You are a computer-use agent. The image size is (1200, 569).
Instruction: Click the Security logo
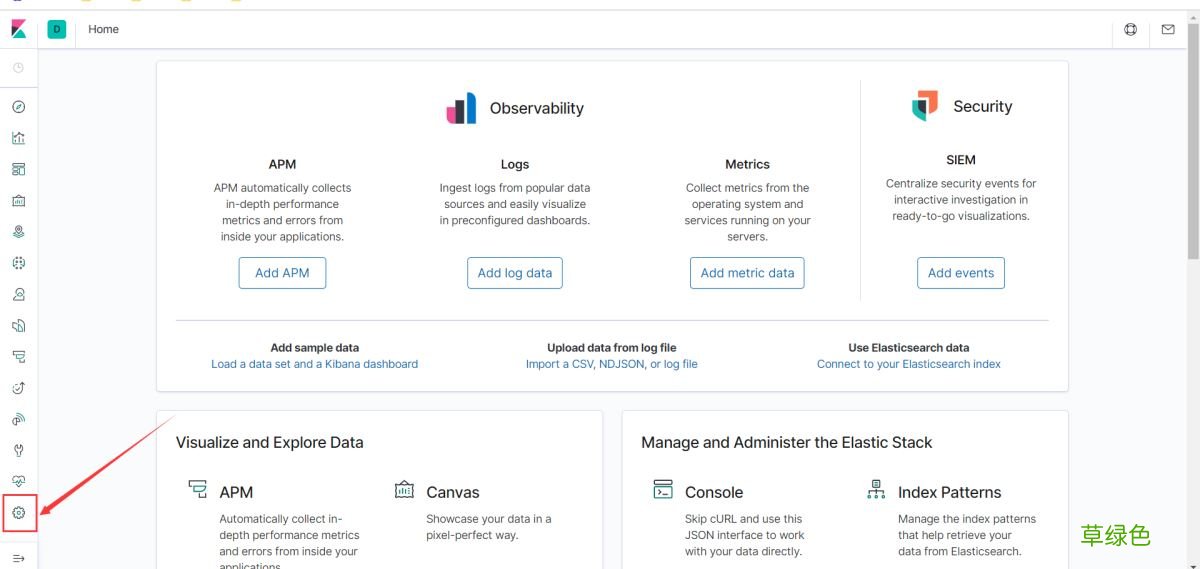925,106
